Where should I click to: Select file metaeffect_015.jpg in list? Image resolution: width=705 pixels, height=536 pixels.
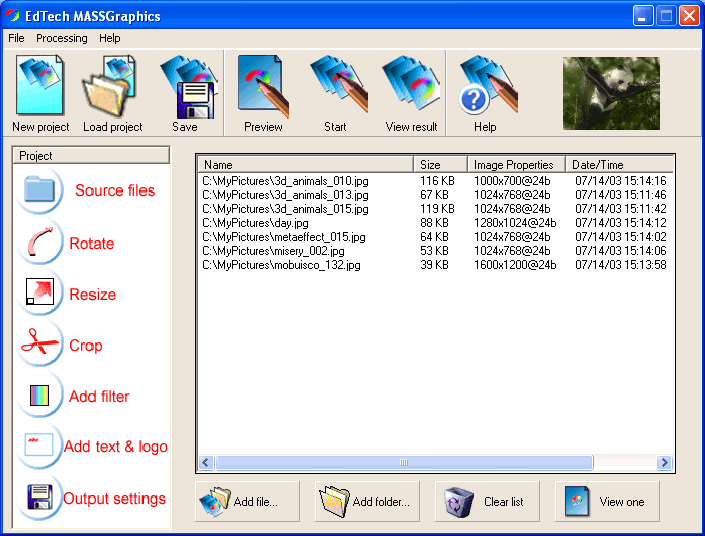(284, 237)
